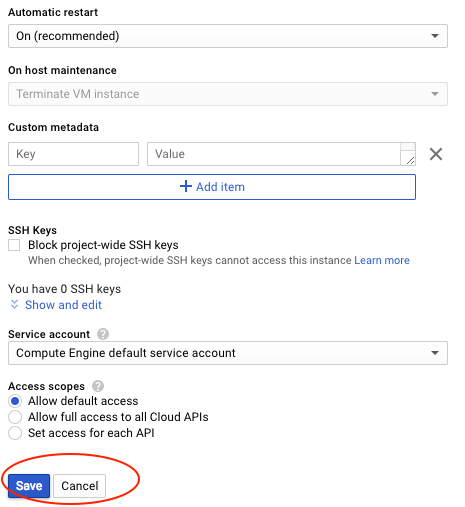Screen dimensions: 465x507
Task: Save the instance settings
Action: coord(29,486)
